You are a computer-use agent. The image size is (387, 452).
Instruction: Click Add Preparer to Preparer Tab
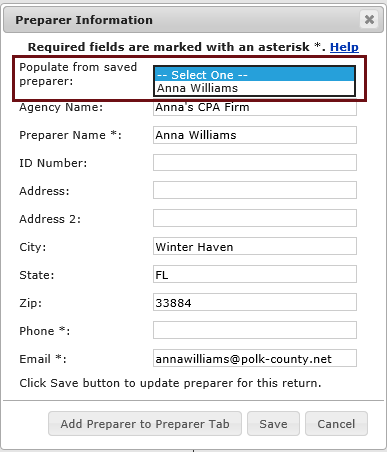point(145,424)
